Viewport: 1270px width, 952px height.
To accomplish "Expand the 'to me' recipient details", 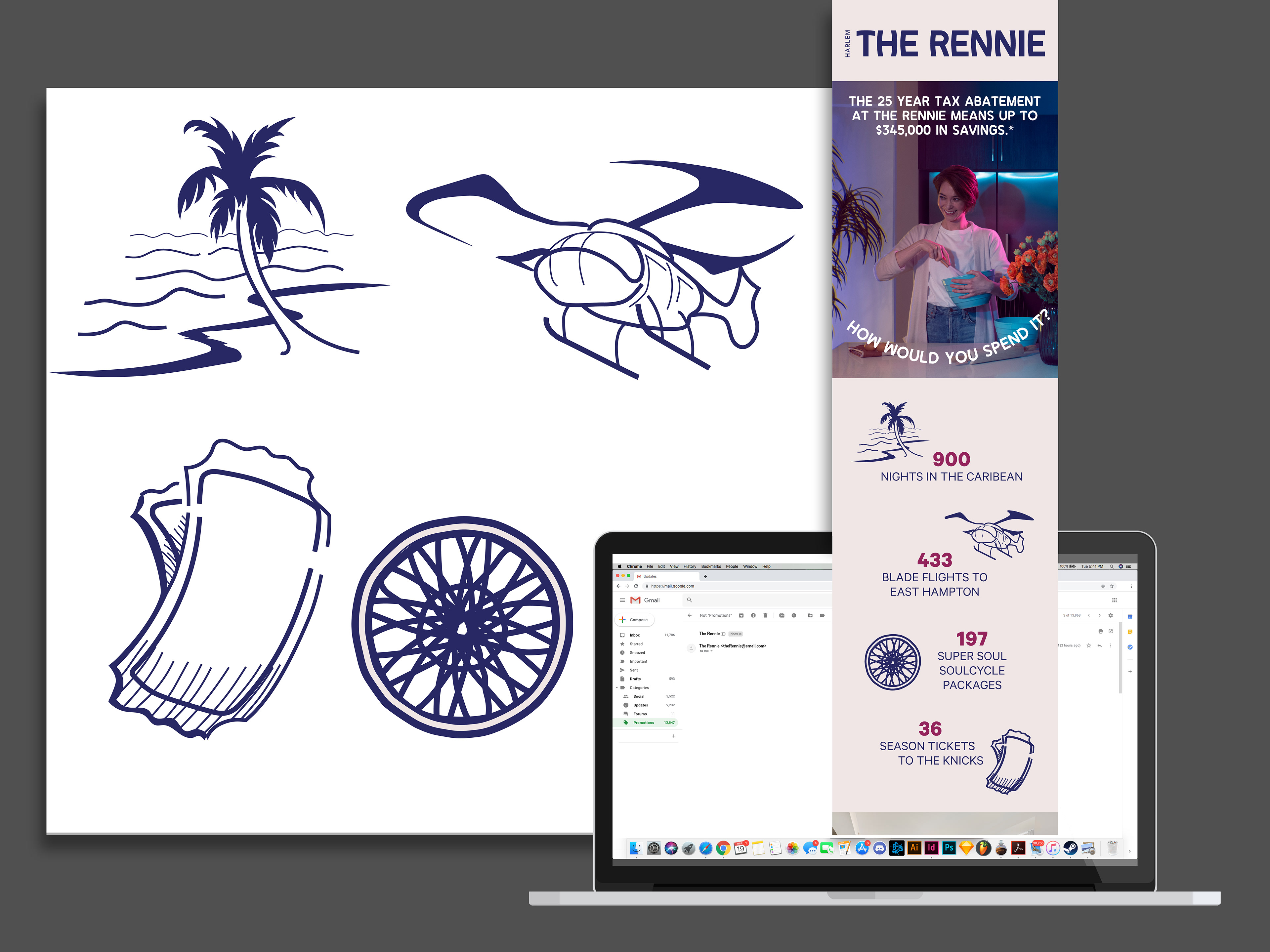I will tap(711, 651).
